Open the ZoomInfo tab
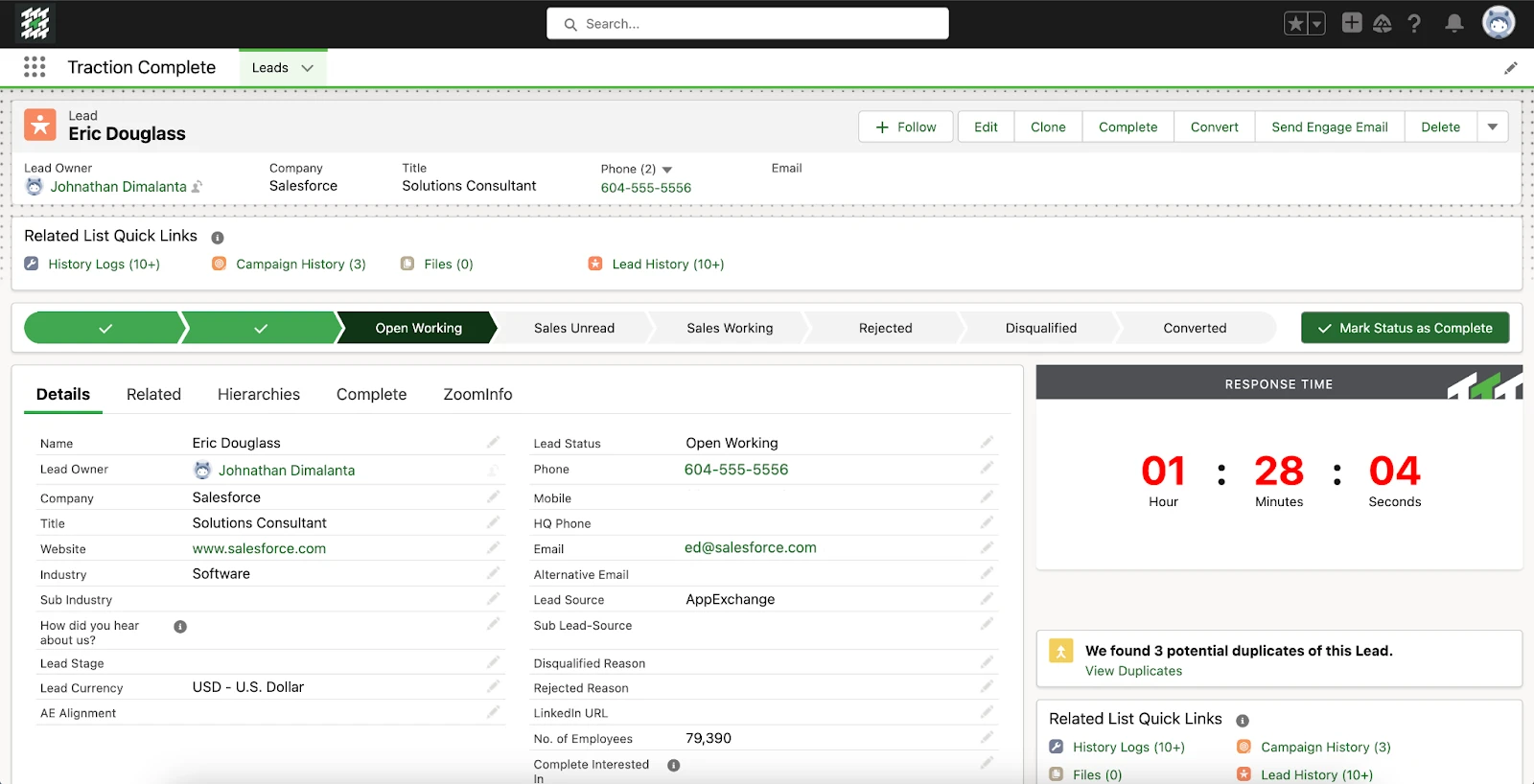The width and height of the screenshot is (1534, 784). click(477, 394)
